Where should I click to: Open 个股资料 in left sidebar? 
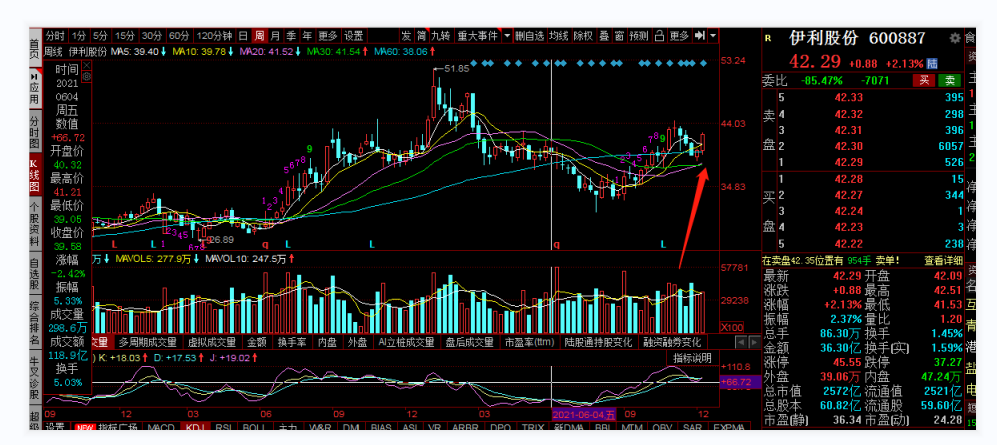[35, 222]
